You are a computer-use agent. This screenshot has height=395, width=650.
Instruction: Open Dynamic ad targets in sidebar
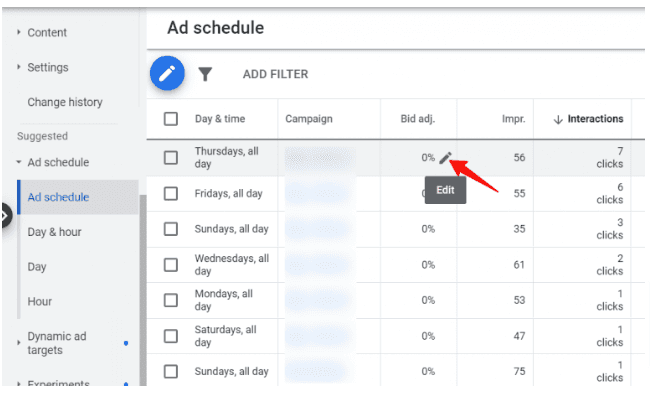57,343
